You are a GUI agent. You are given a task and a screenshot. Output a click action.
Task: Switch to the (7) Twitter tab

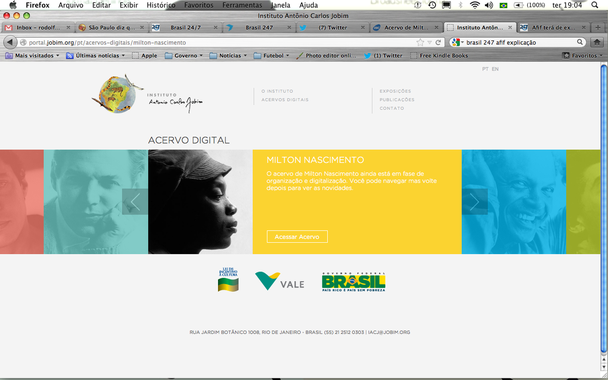(332, 28)
